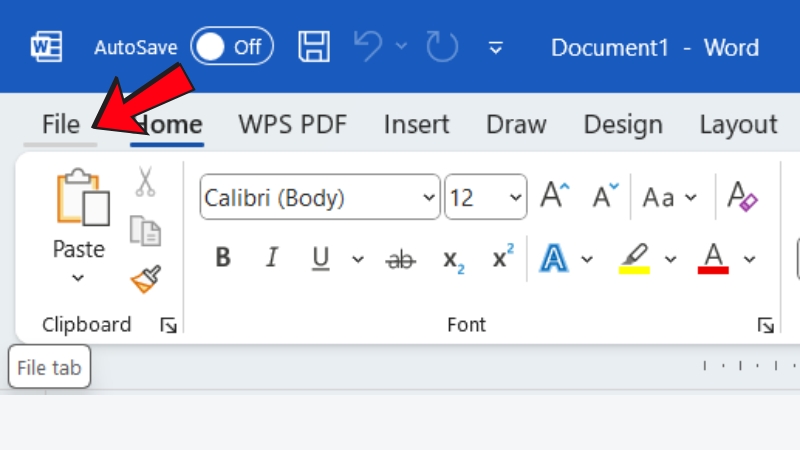
Task: Open Customize Quick Access Toolbar dropdown
Action: (495, 48)
